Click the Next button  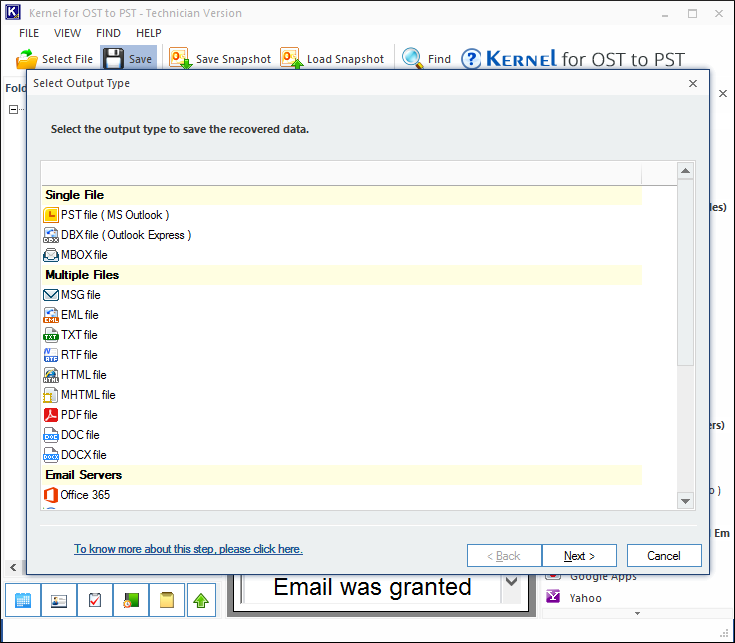[x=579, y=556]
